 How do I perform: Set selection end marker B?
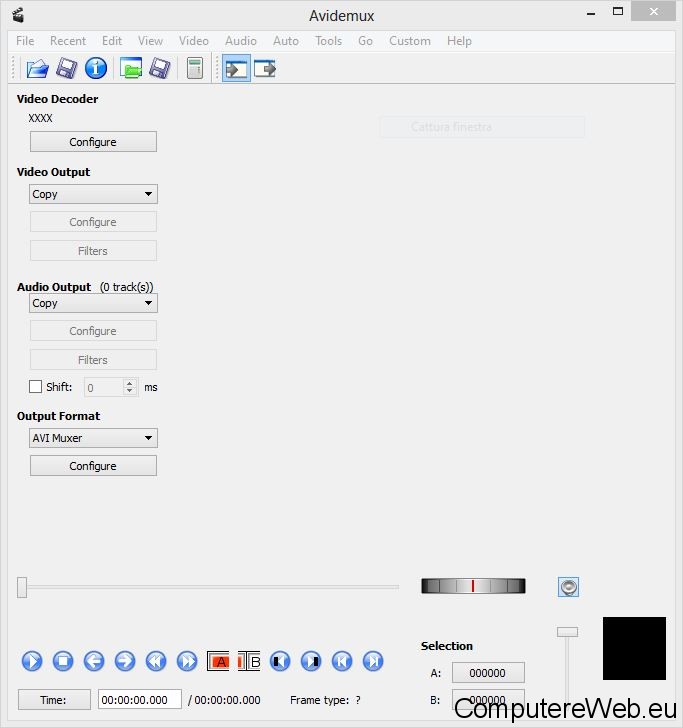coord(249,661)
